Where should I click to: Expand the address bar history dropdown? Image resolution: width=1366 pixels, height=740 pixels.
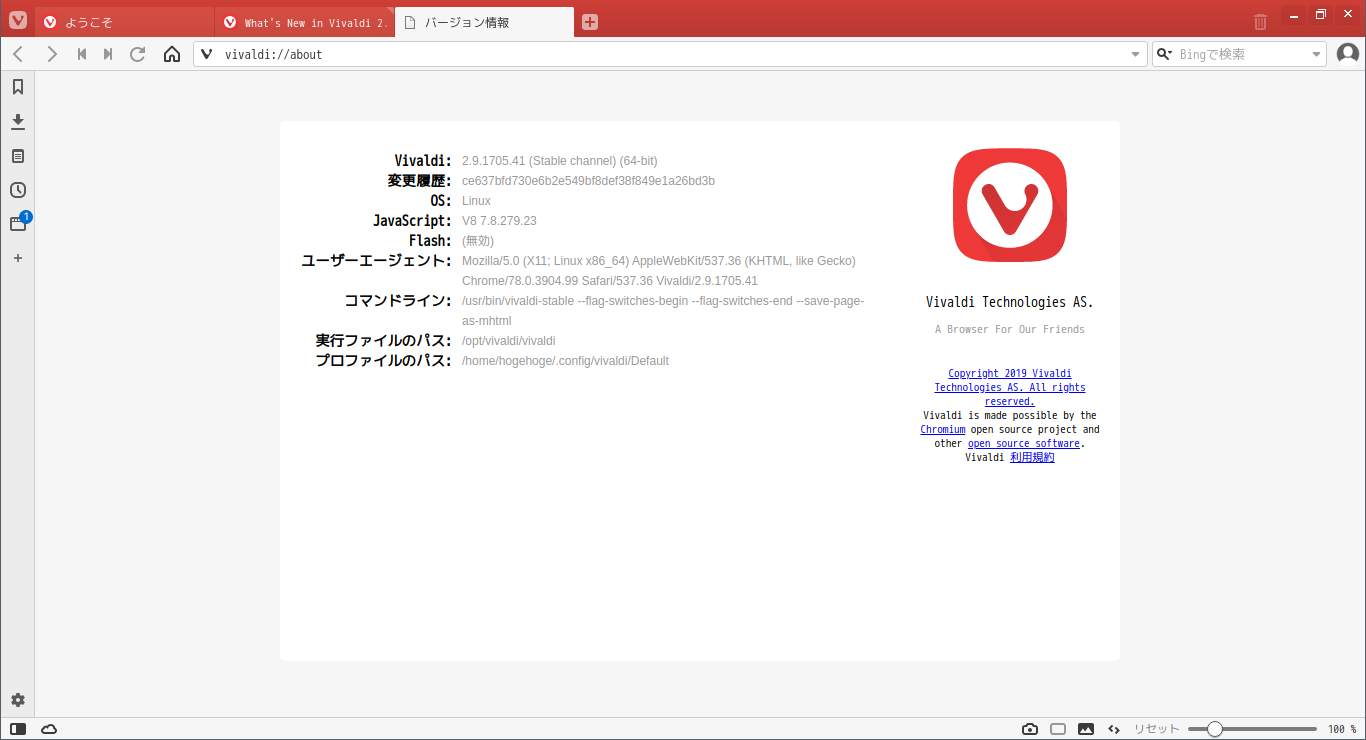point(1135,54)
